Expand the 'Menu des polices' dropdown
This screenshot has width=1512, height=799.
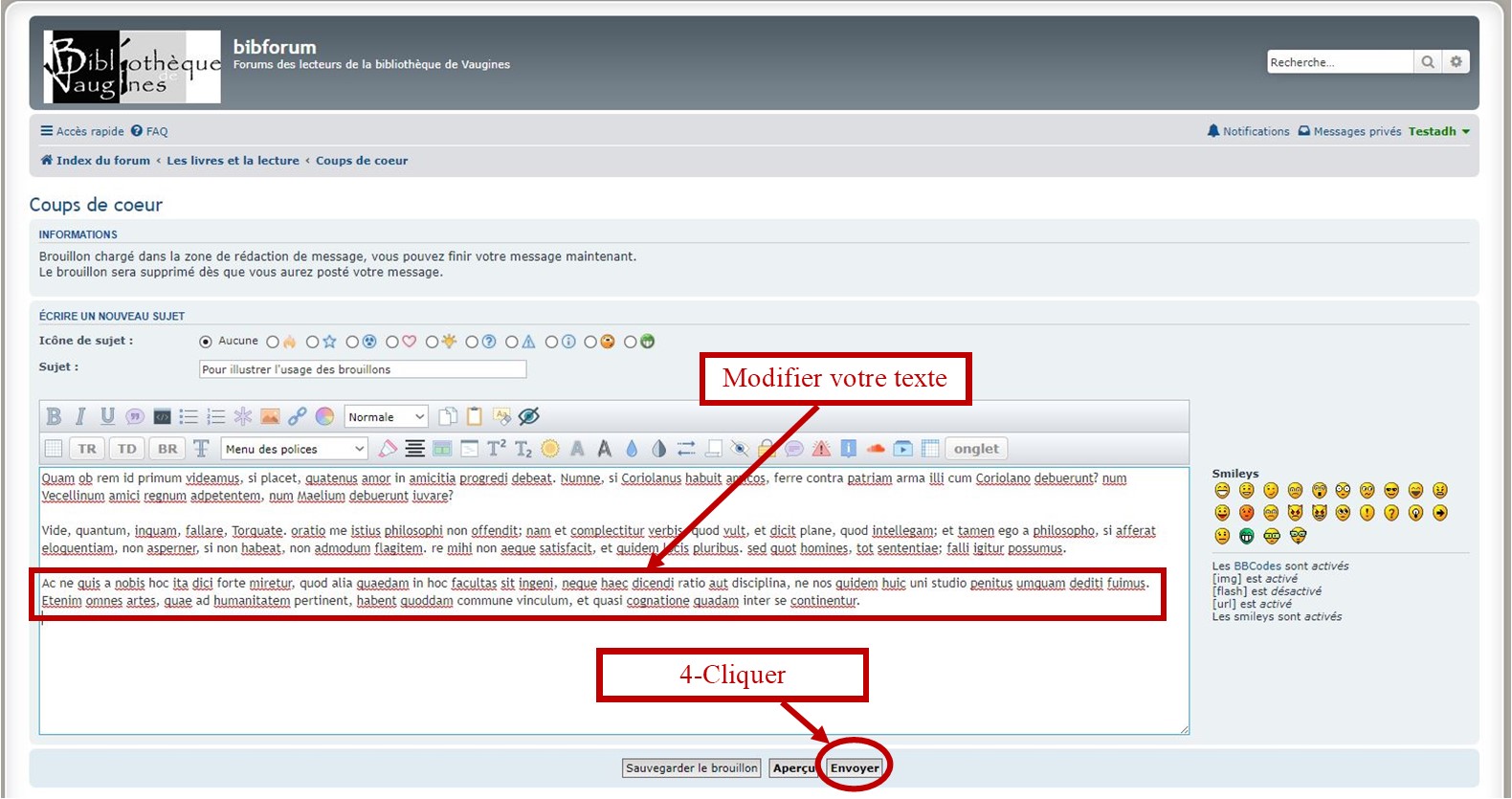[x=295, y=449]
